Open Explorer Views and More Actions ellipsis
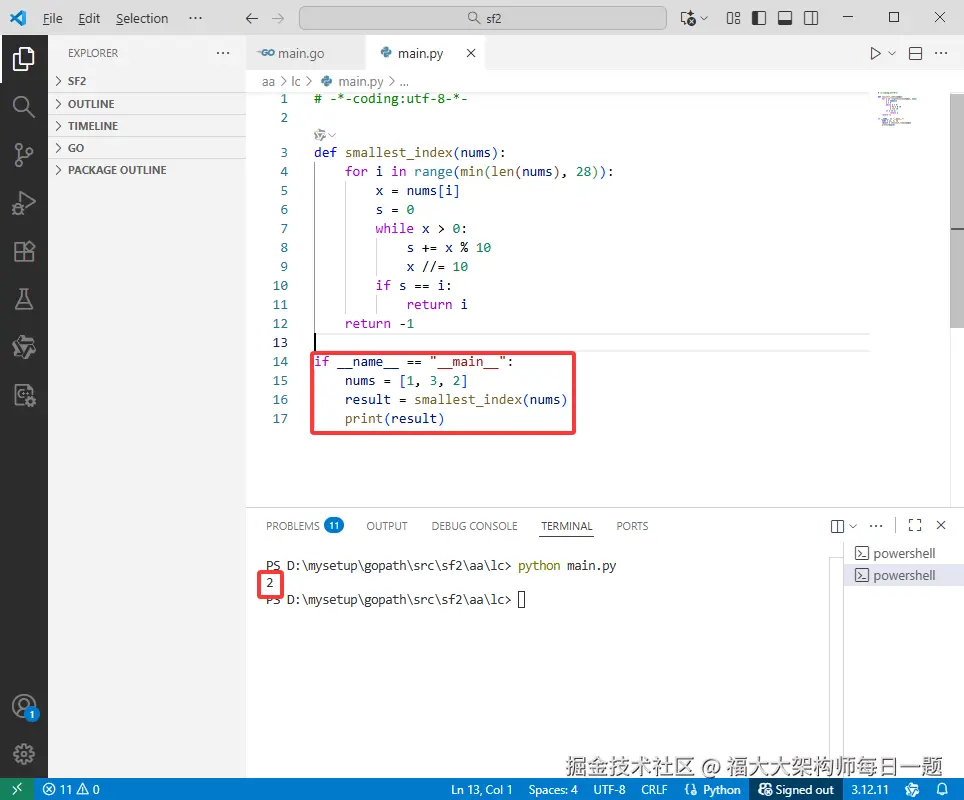 click(x=223, y=53)
